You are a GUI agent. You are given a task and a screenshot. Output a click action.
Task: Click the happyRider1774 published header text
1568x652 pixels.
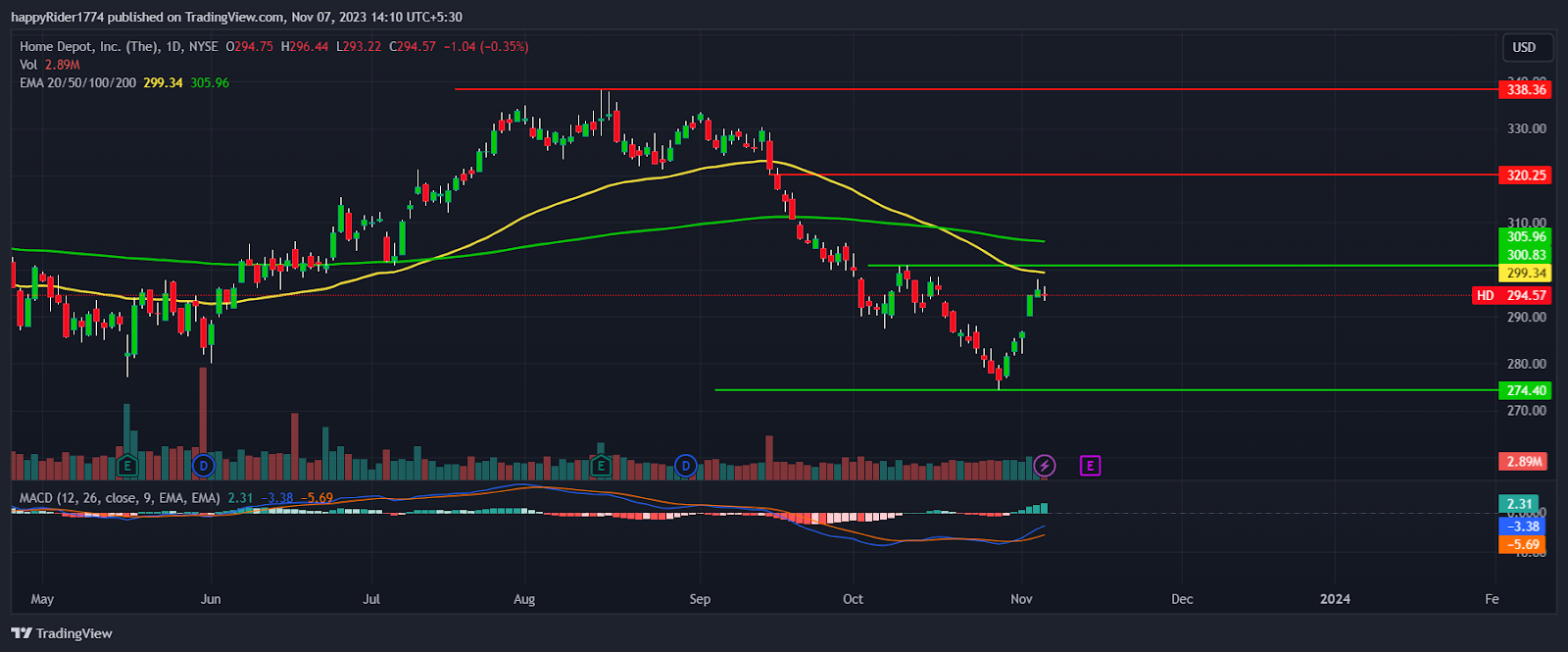point(236,17)
